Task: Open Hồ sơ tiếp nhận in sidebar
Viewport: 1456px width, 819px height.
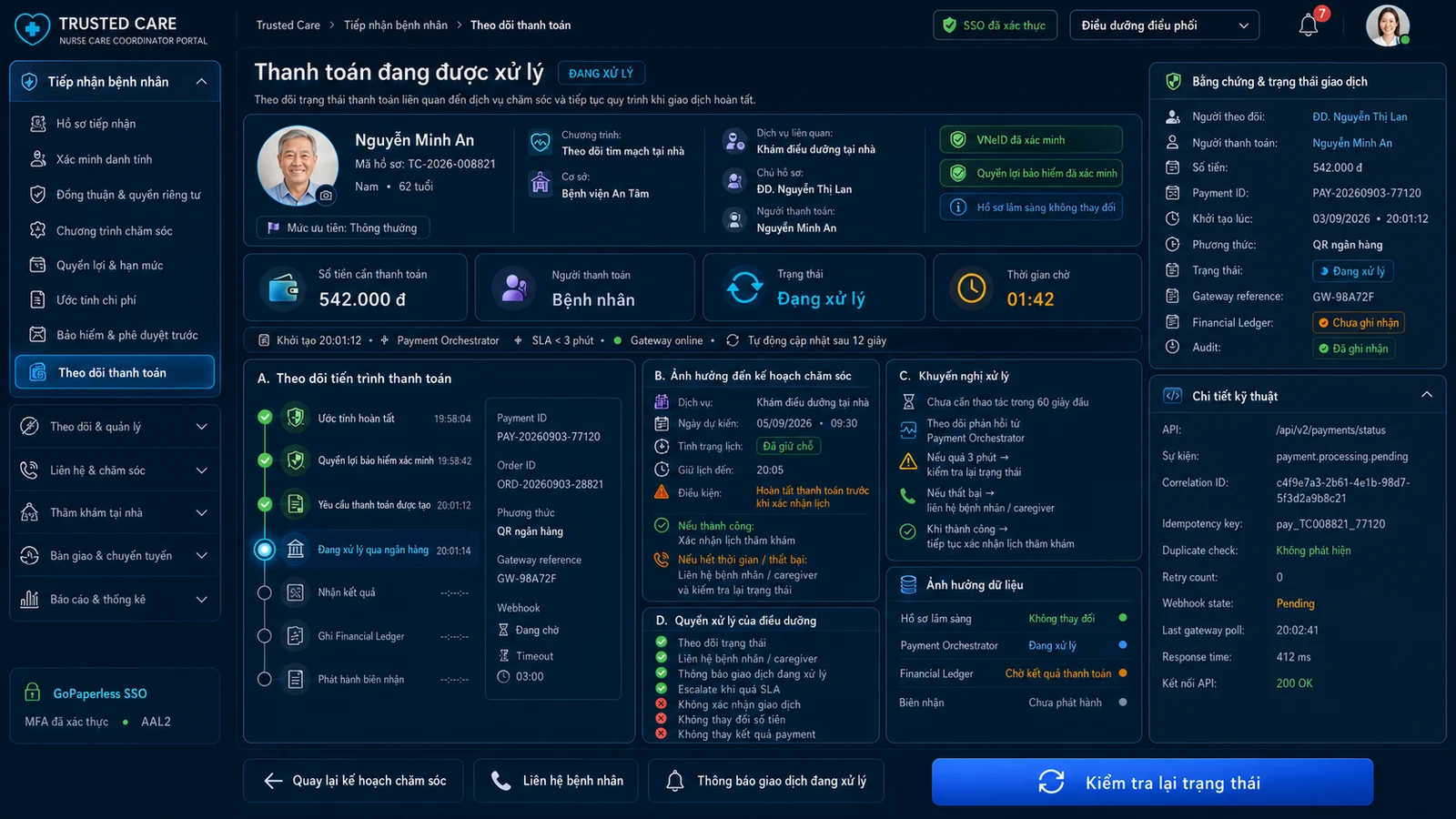Action: 115,124
